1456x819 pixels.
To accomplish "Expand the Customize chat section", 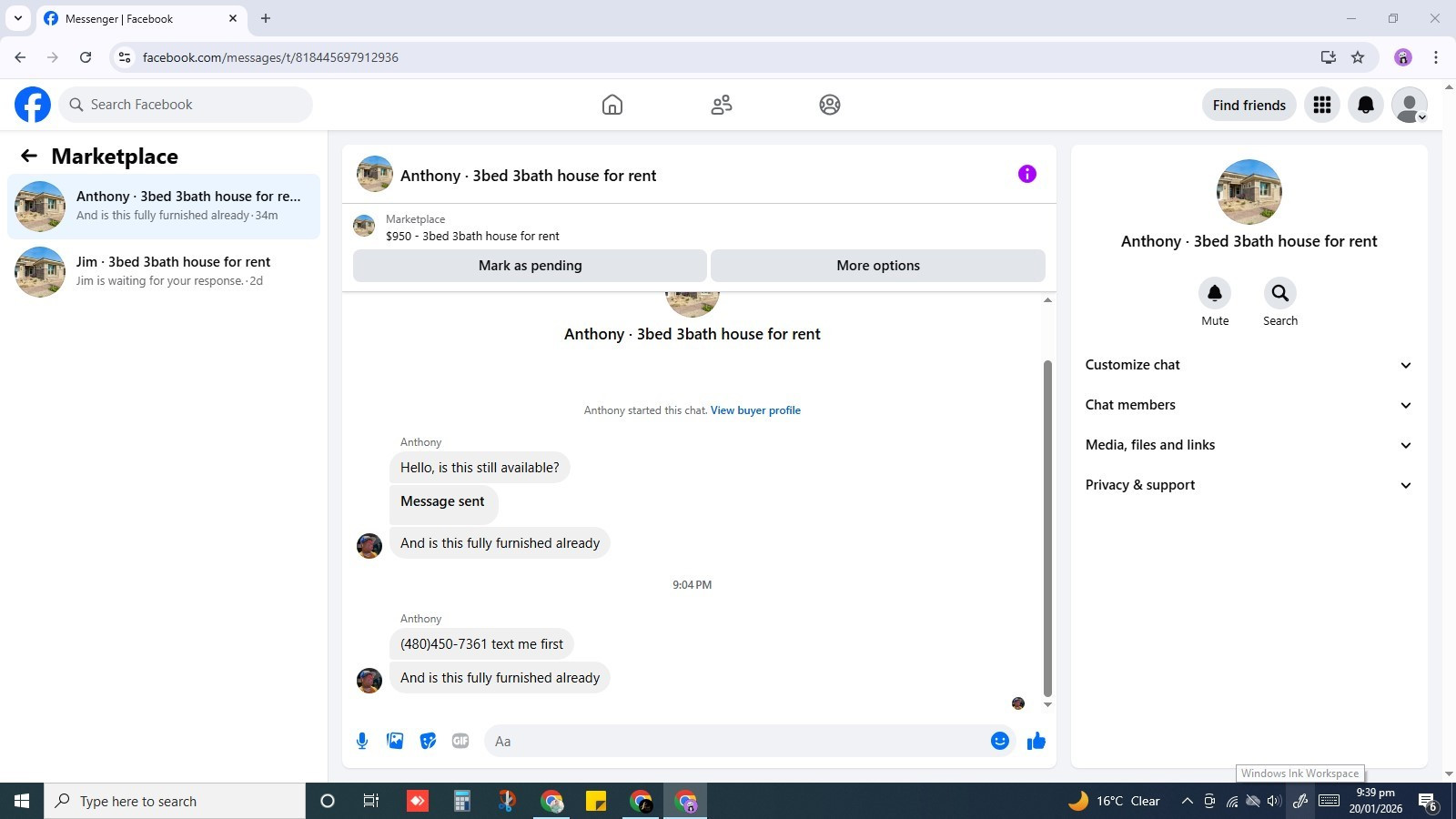I will pyautogui.click(x=1249, y=365).
